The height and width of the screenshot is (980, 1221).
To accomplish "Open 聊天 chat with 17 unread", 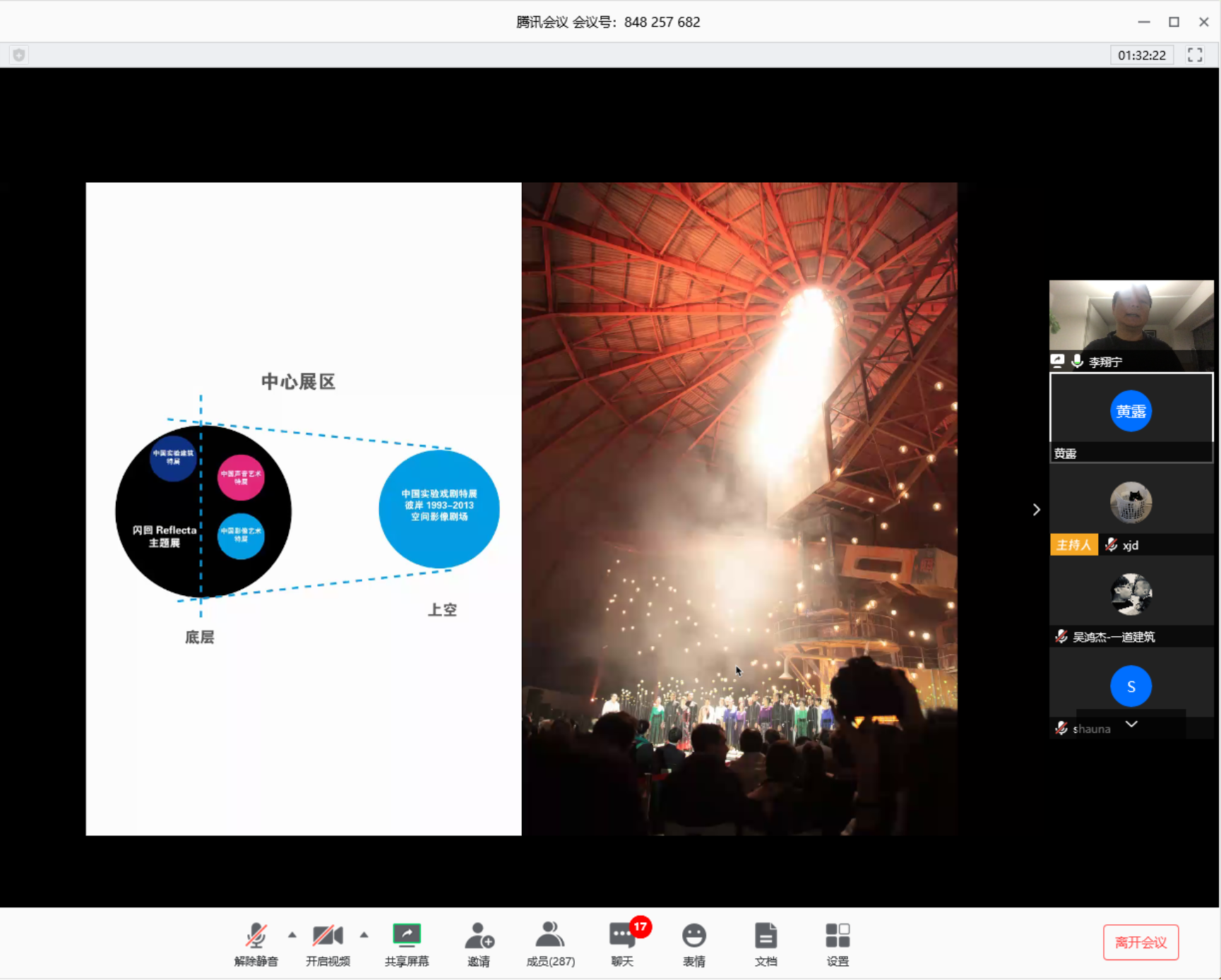I will pos(622,943).
